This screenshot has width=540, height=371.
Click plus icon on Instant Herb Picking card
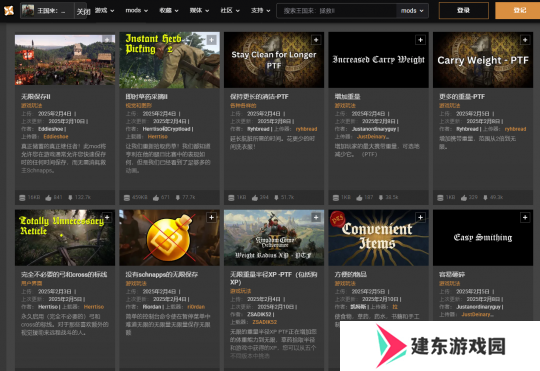pyautogui.click(x=211, y=40)
